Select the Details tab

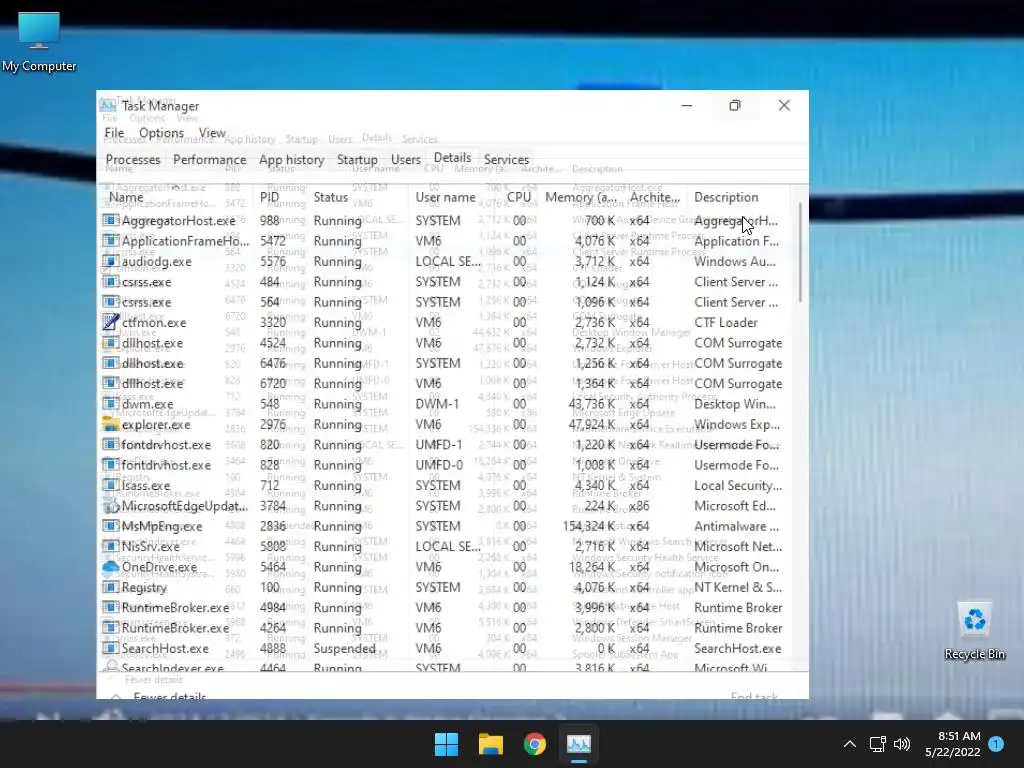[453, 157]
